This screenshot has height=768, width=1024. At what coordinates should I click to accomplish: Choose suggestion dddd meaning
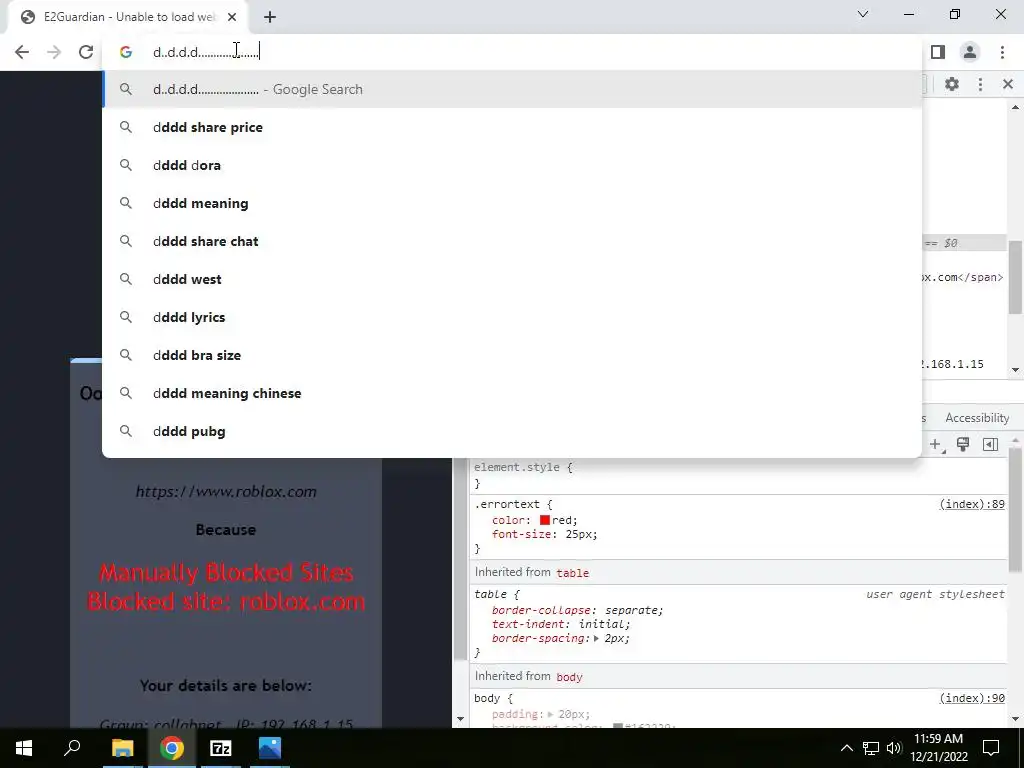point(512,203)
